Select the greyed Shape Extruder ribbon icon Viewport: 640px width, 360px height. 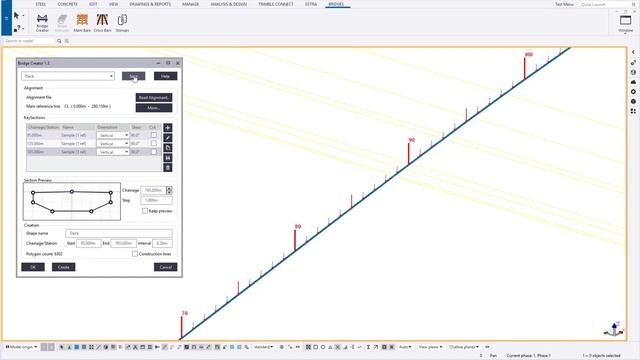click(x=62, y=23)
